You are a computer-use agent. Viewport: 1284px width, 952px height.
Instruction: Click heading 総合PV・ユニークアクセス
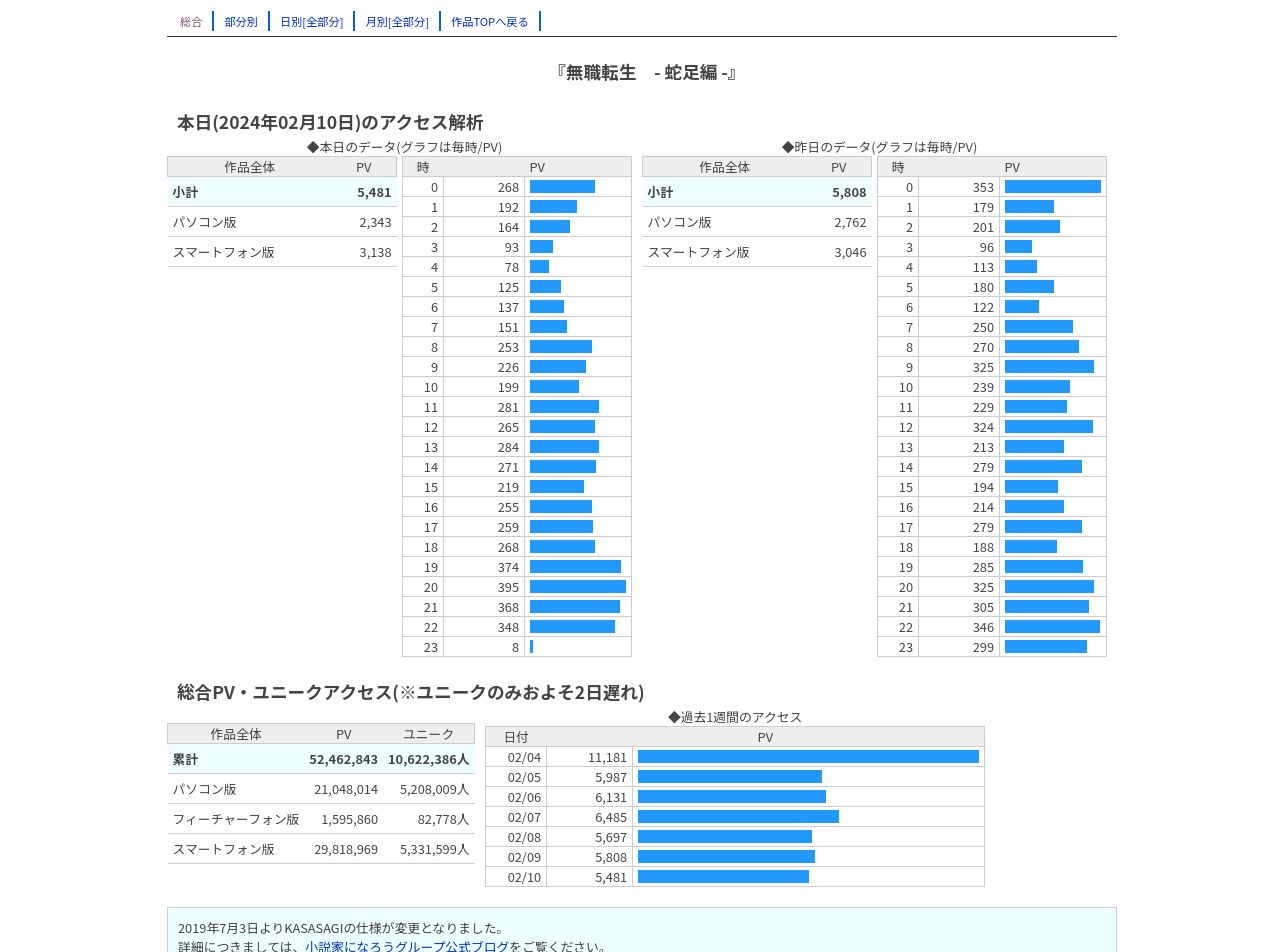[x=284, y=692]
